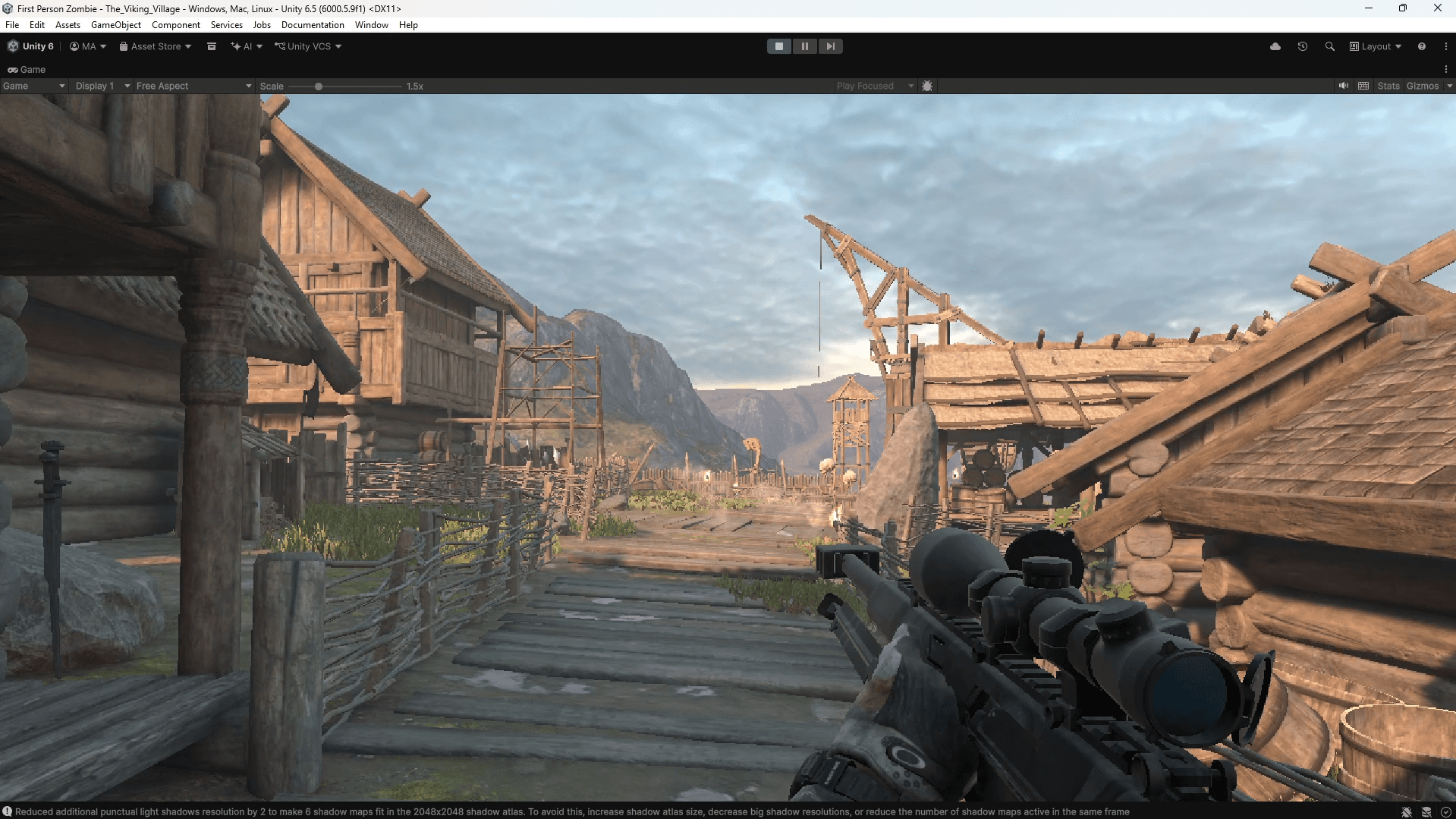Image resolution: width=1456 pixels, height=819 pixels.
Task: Open MA account dropdown
Action: (x=88, y=46)
